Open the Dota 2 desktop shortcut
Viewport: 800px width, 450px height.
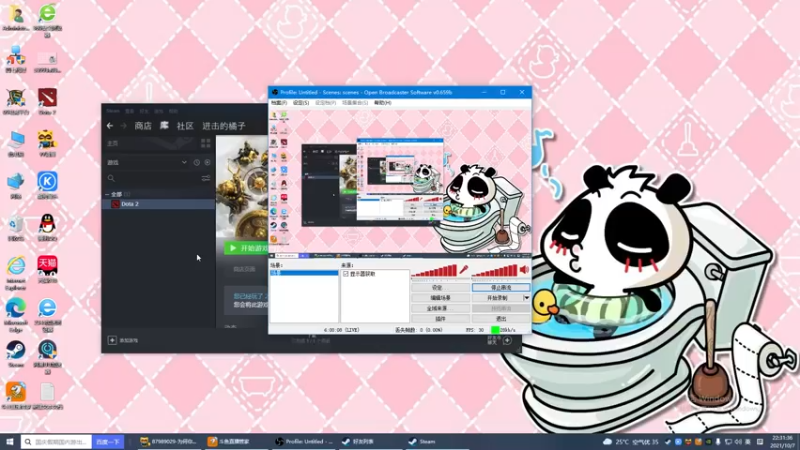pos(47,101)
